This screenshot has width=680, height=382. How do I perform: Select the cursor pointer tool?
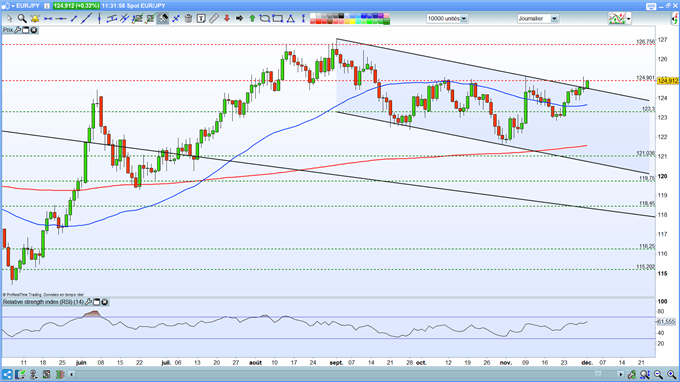point(9,19)
